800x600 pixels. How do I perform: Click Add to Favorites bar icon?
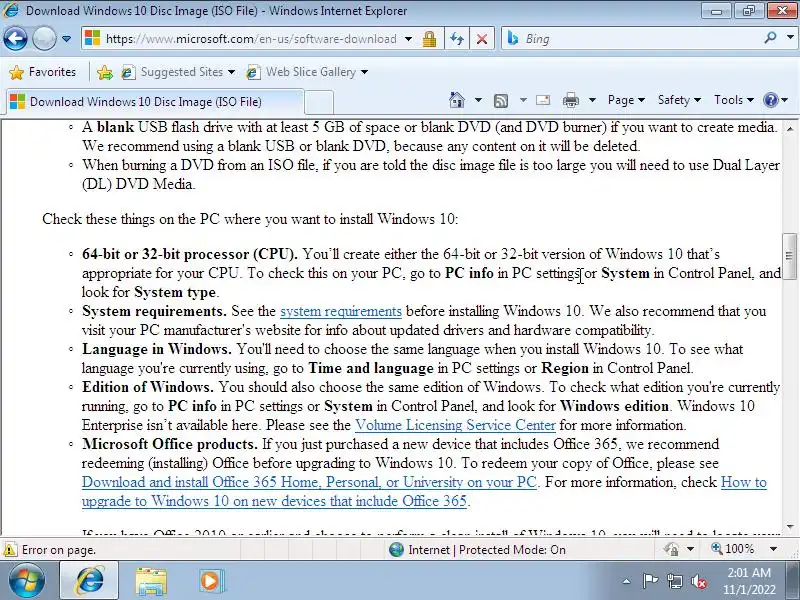[x=105, y=72]
